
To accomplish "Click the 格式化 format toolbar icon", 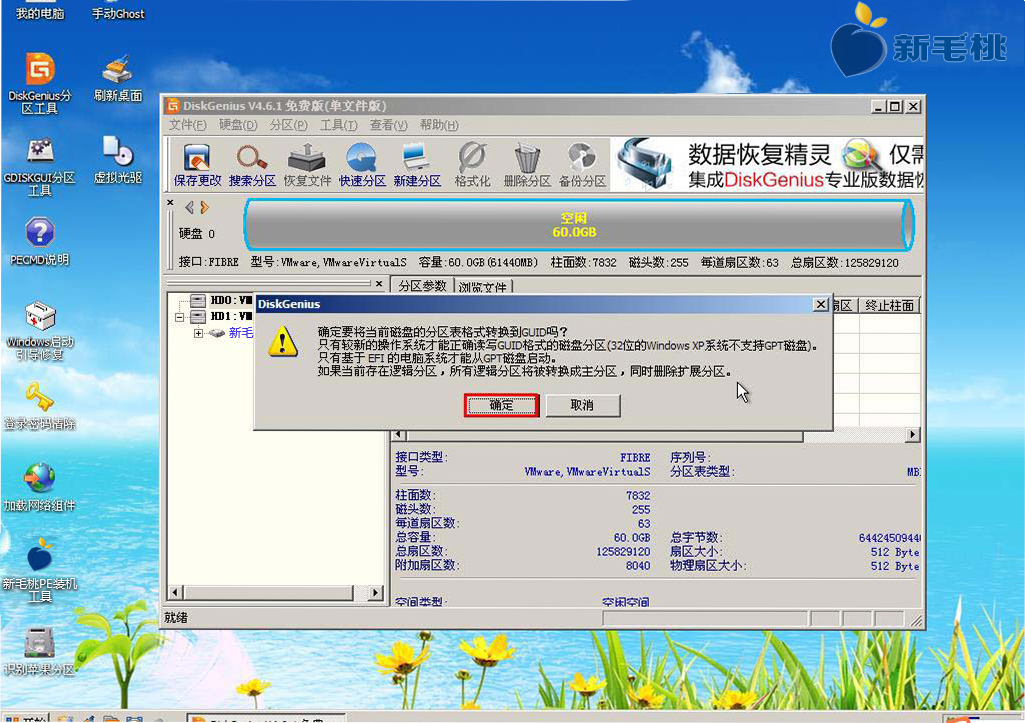I will [x=472, y=165].
